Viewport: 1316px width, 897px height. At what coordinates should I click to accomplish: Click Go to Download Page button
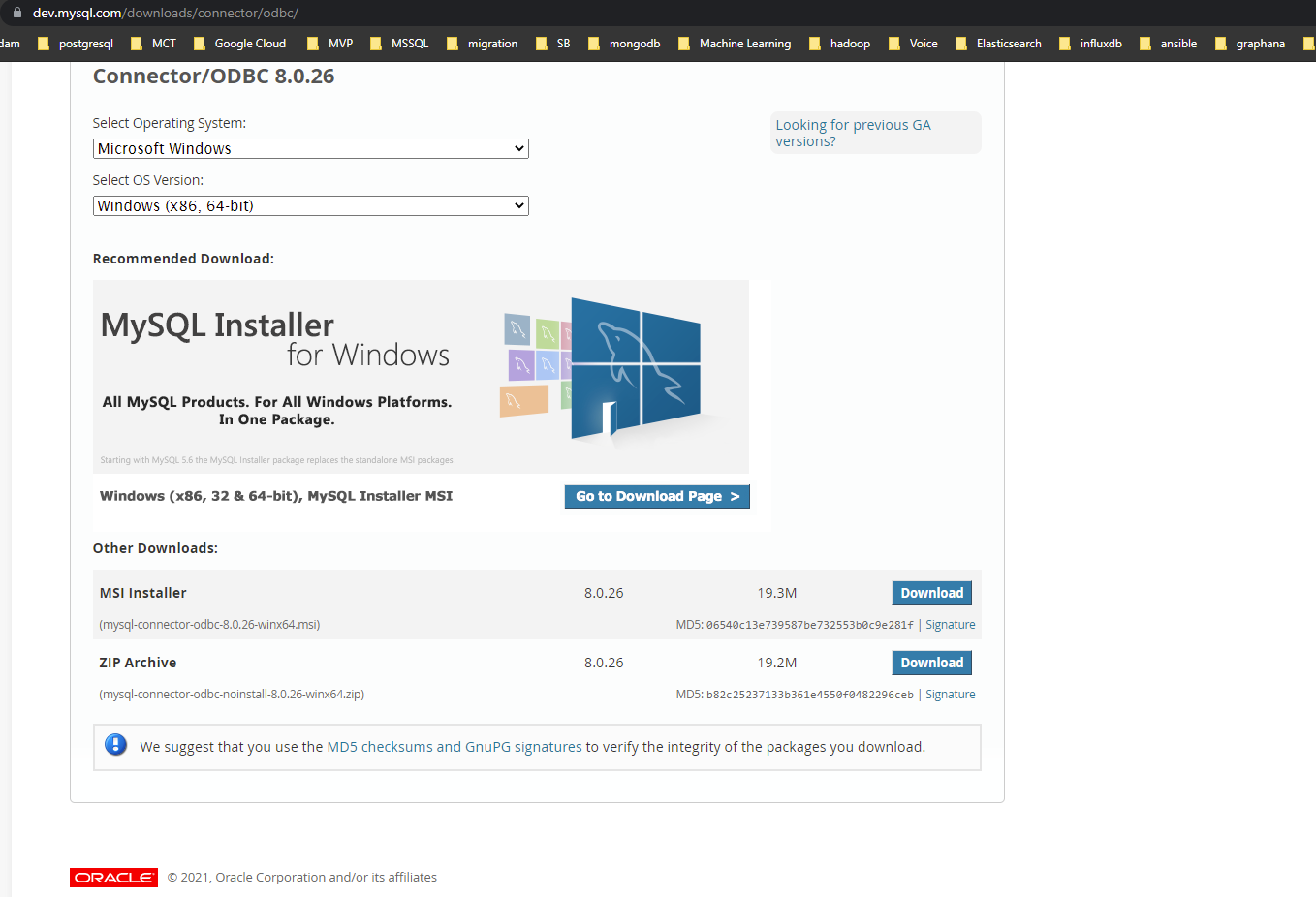coord(657,496)
